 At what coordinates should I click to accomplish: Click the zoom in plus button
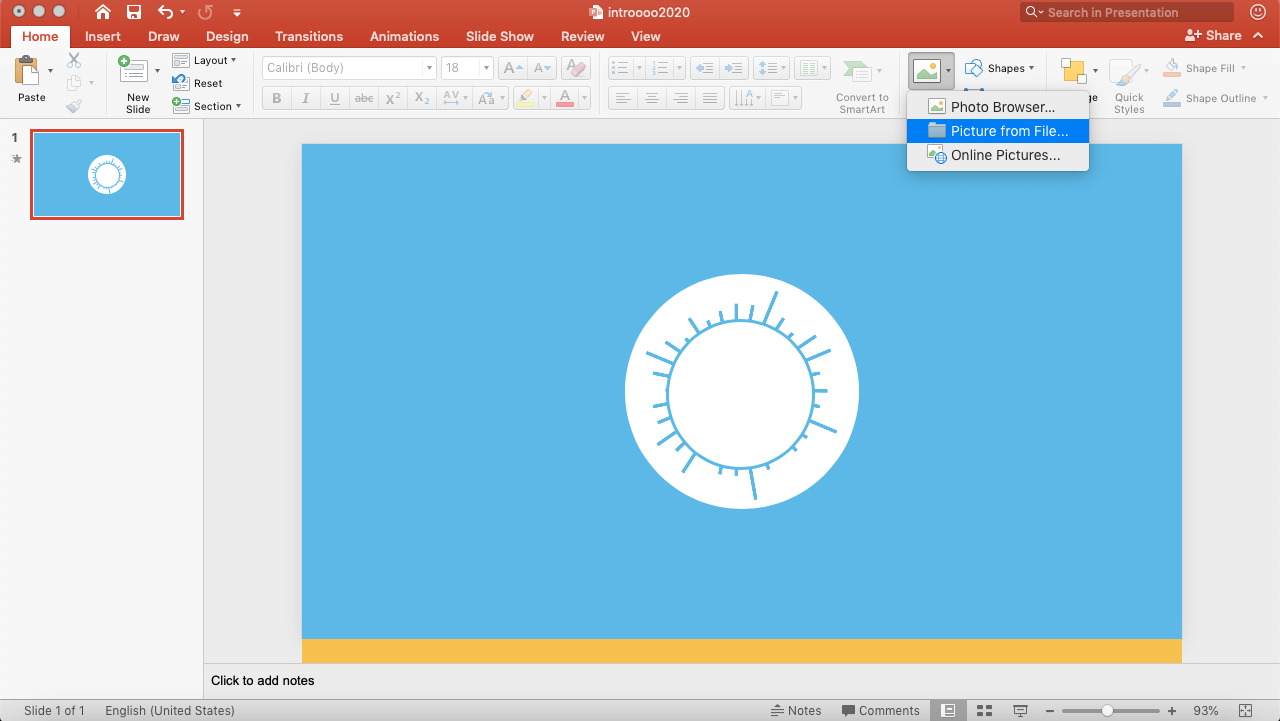pyautogui.click(x=1171, y=710)
